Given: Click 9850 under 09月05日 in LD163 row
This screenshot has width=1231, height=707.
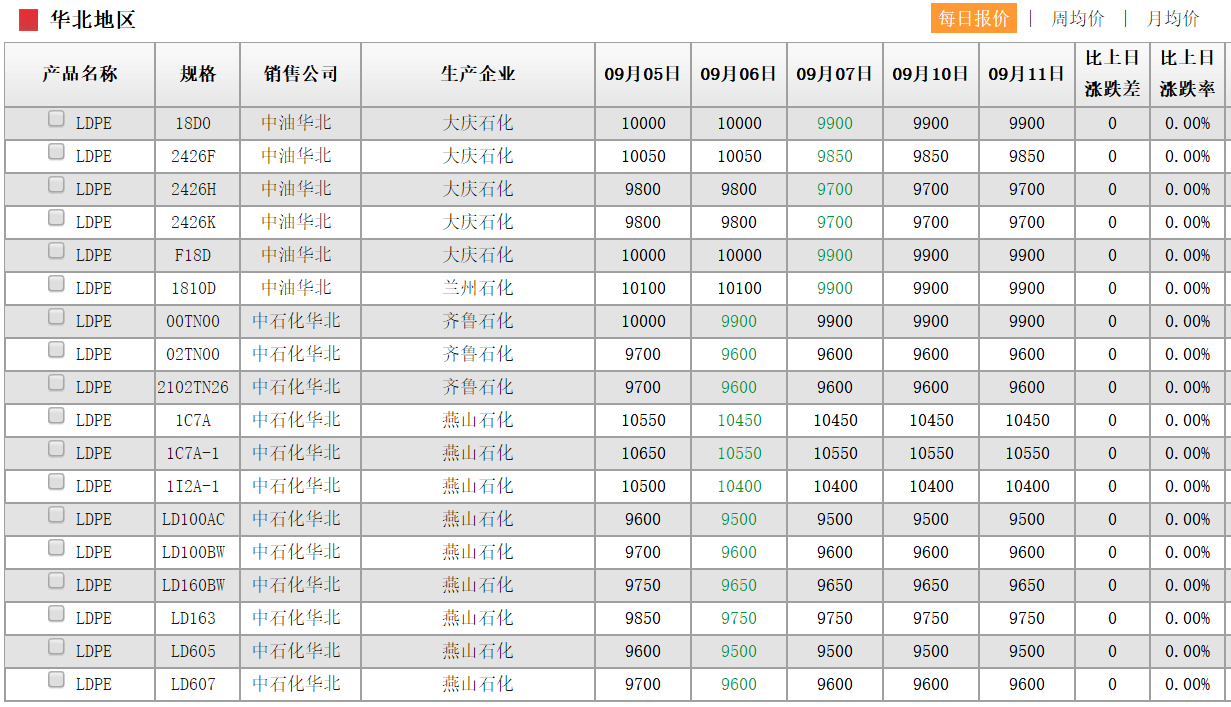Looking at the screenshot, I should point(643,619).
